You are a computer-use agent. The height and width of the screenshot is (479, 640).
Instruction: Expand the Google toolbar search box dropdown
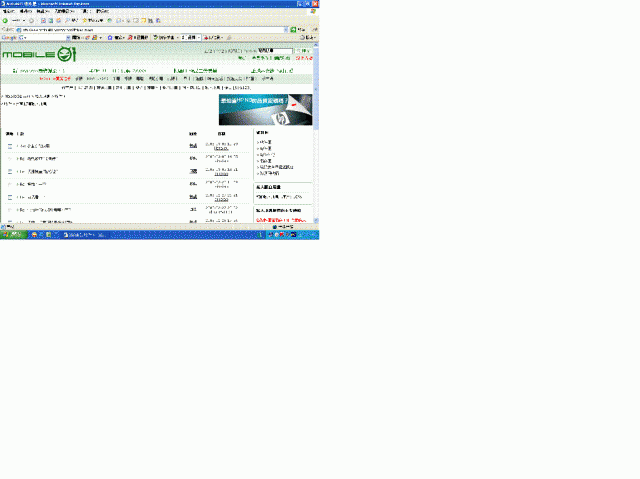(68, 38)
